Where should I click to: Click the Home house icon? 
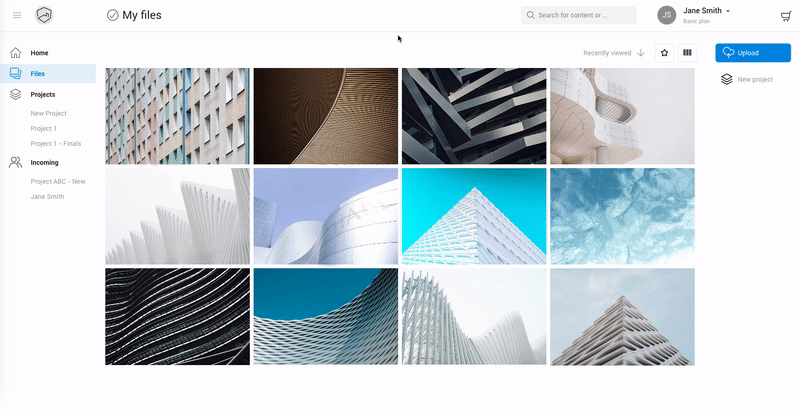coord(16,53)
